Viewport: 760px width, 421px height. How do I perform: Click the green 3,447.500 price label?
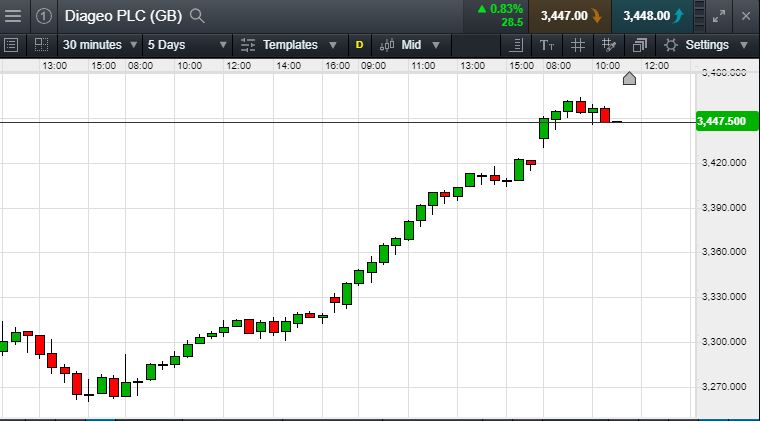(727, 121)
